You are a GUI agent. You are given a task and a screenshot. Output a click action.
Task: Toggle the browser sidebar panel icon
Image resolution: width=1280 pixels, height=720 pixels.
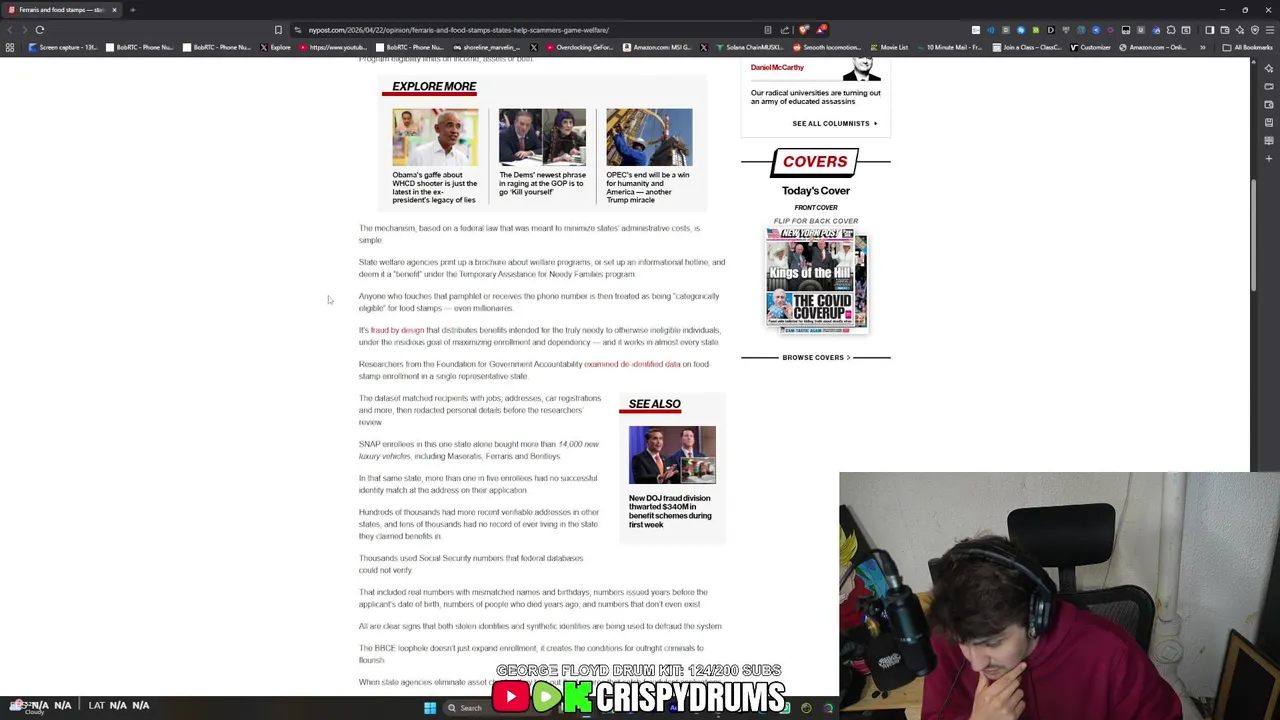[x=1209, y=30]
